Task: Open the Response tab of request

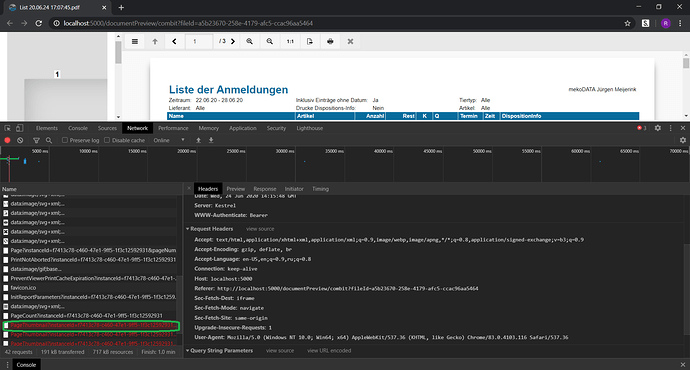Action: pyautogui.click(x=265, y=189)
